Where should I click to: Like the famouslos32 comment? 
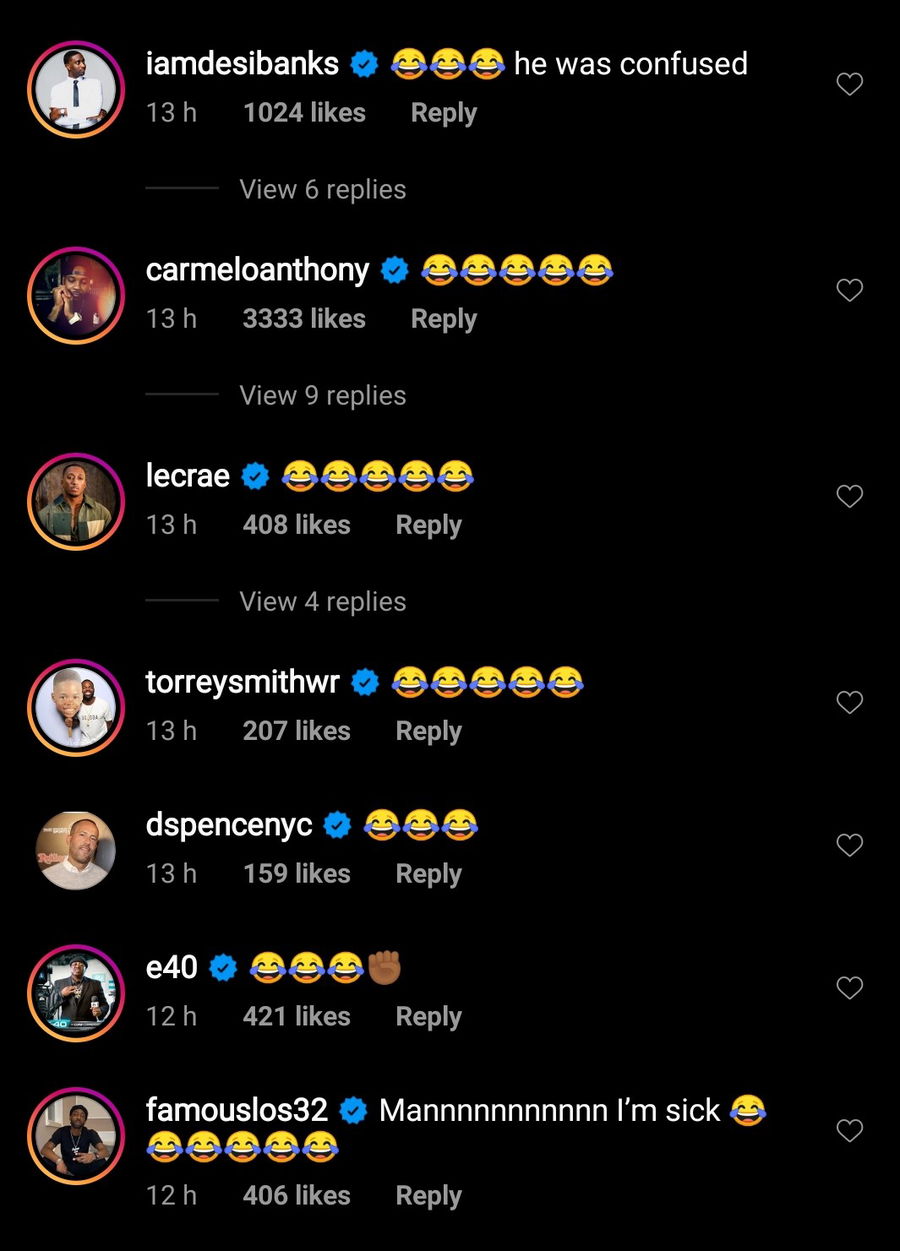coord(849,1131)
